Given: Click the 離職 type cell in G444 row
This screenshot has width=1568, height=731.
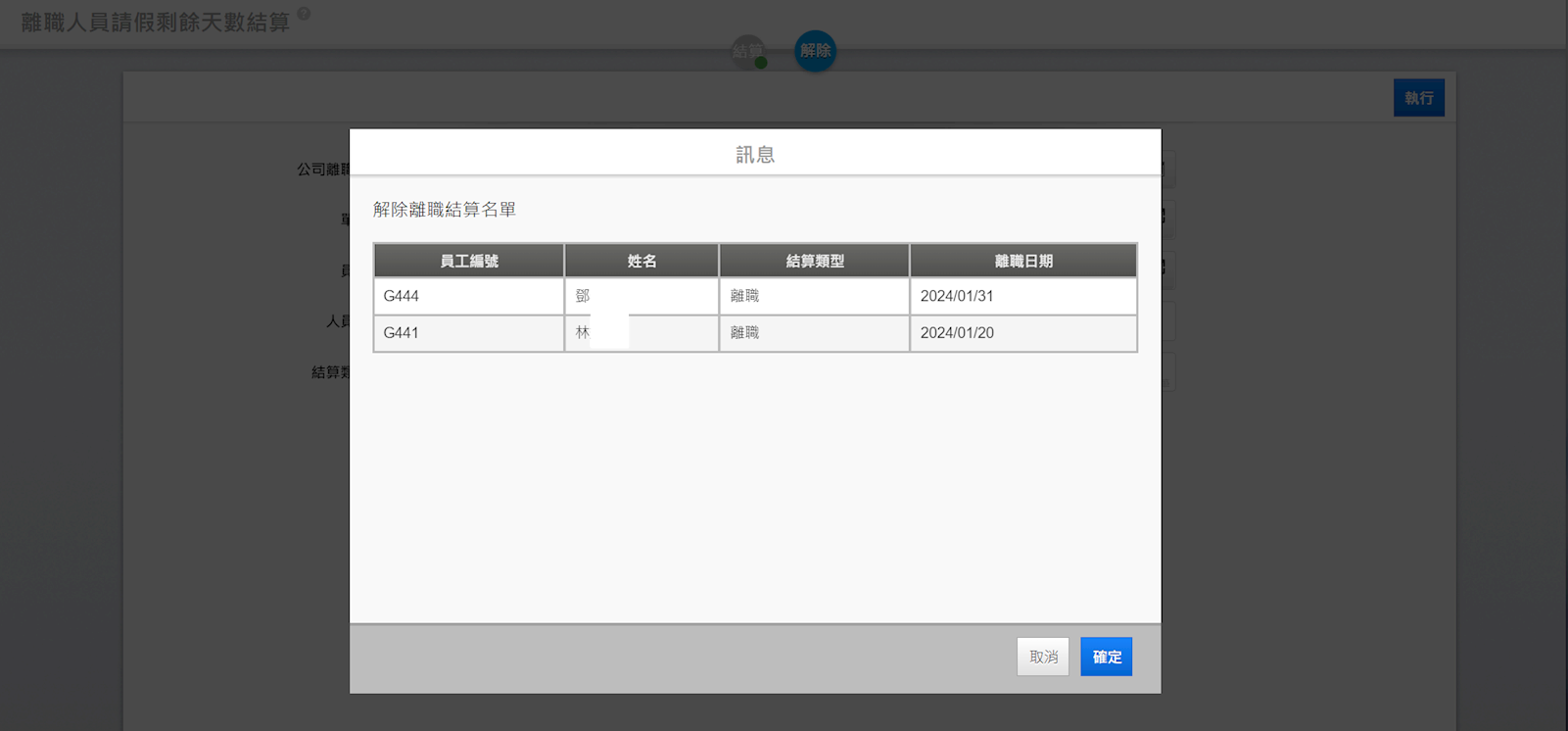Looking at the screenshot, I should (814, 296).
